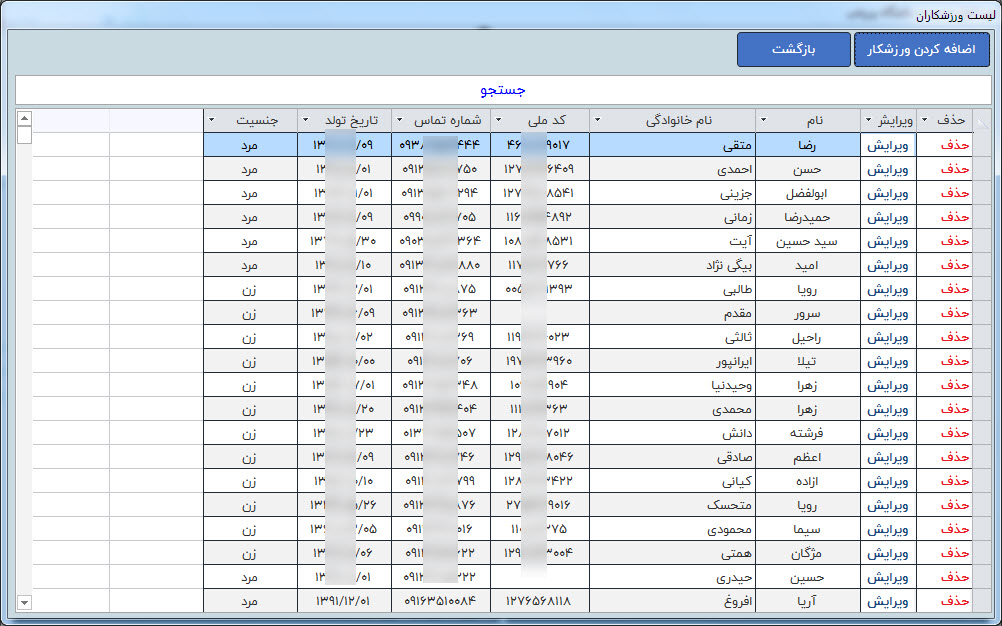Delete the زهرا وحیدنیا row

click(x=955, y=385)
